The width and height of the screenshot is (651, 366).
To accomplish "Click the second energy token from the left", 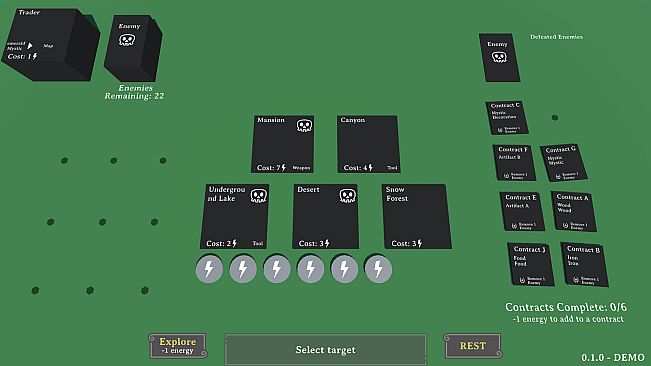I will pyautogui.click(x=243, y=269).
